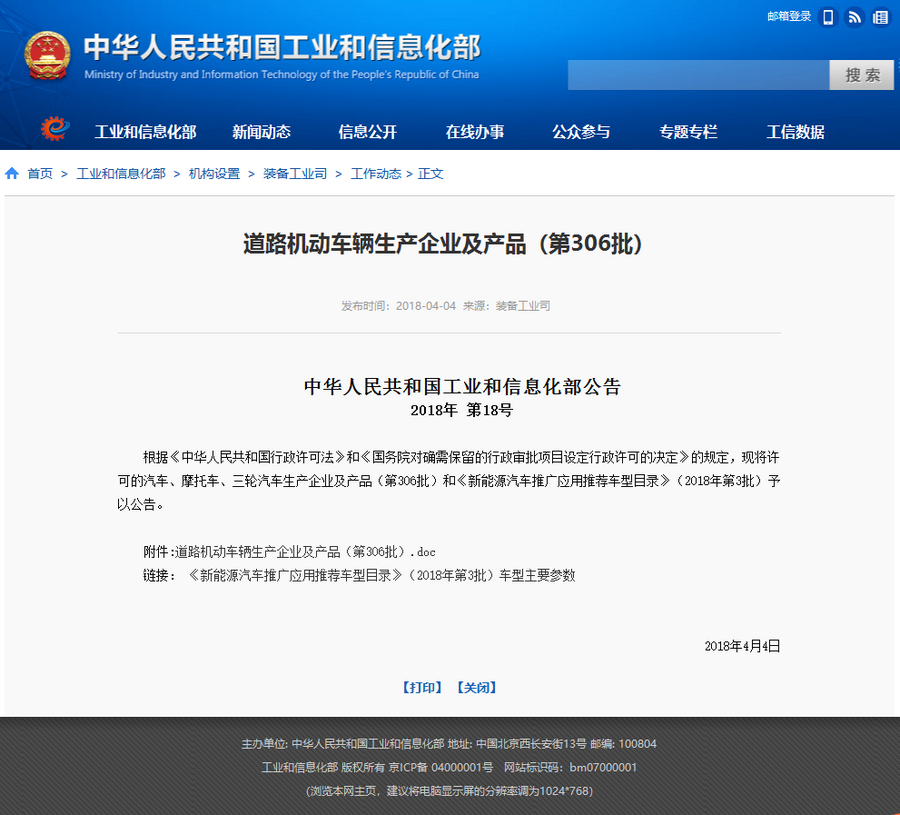Click the article title 道路机动车辆生产企业及产品（第306批）
This screenshot has height=815, width=900.
(443, 244)
